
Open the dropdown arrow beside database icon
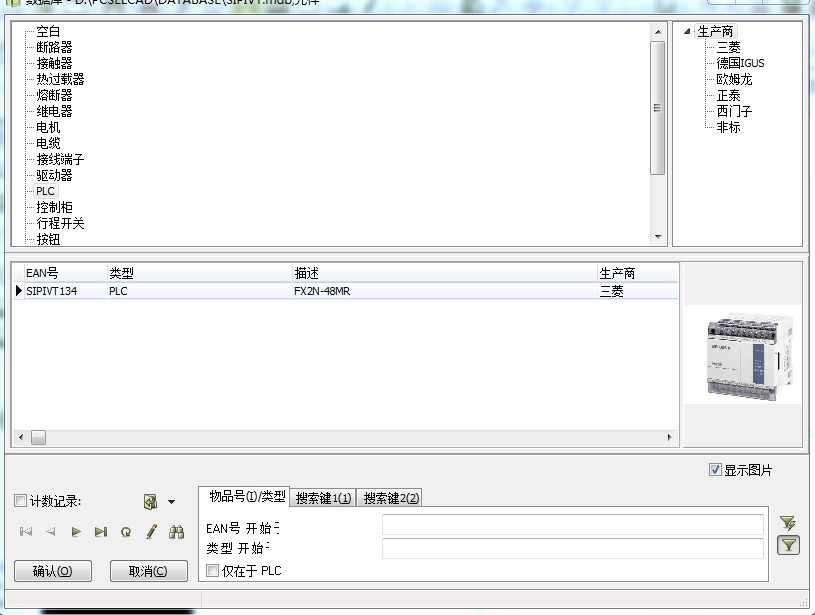[171, 502]
